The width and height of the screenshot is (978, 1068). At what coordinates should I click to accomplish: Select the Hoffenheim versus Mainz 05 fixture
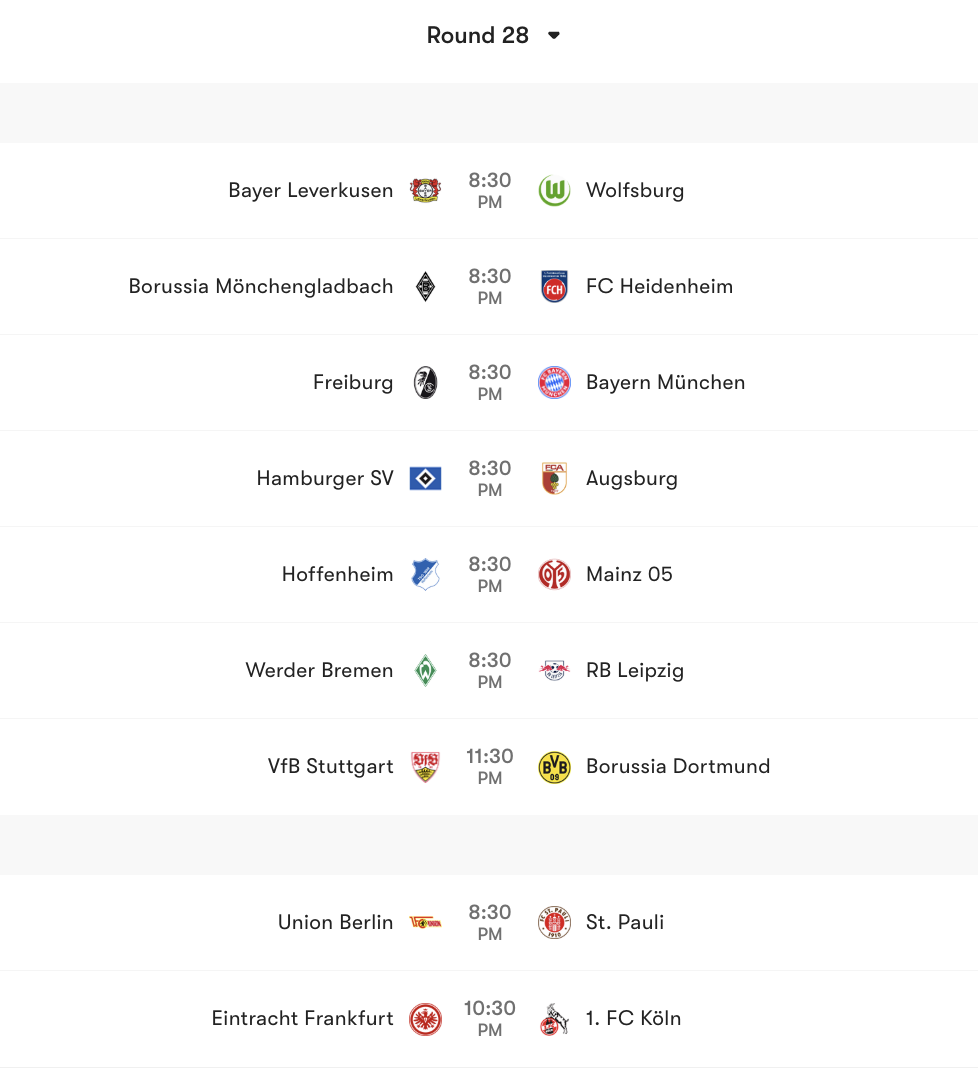[489, 574]
